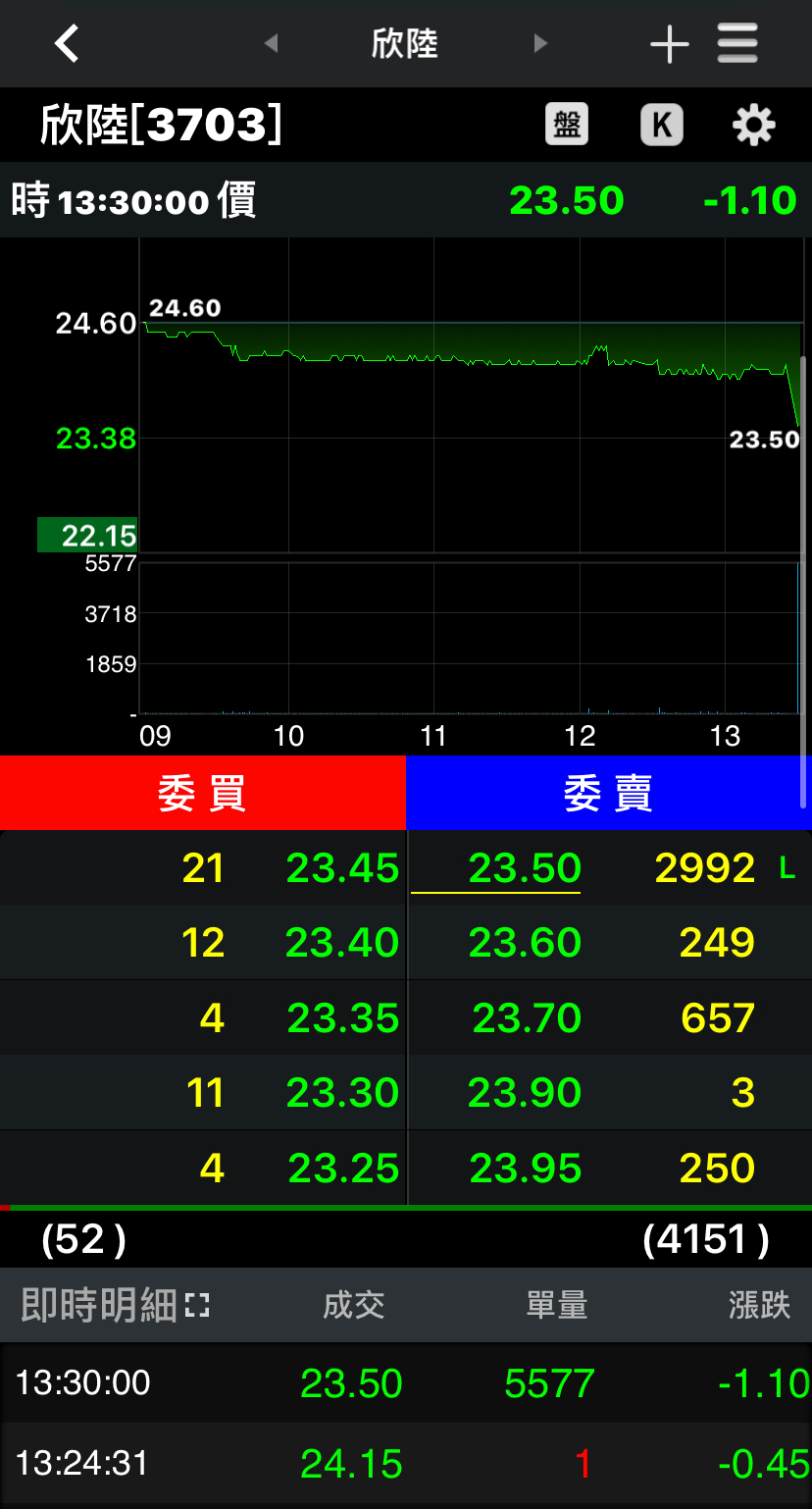The height and width of the screenshot is (1509, 812).
Task: Open the 盤 market board view
Action: tap(567, 125)
